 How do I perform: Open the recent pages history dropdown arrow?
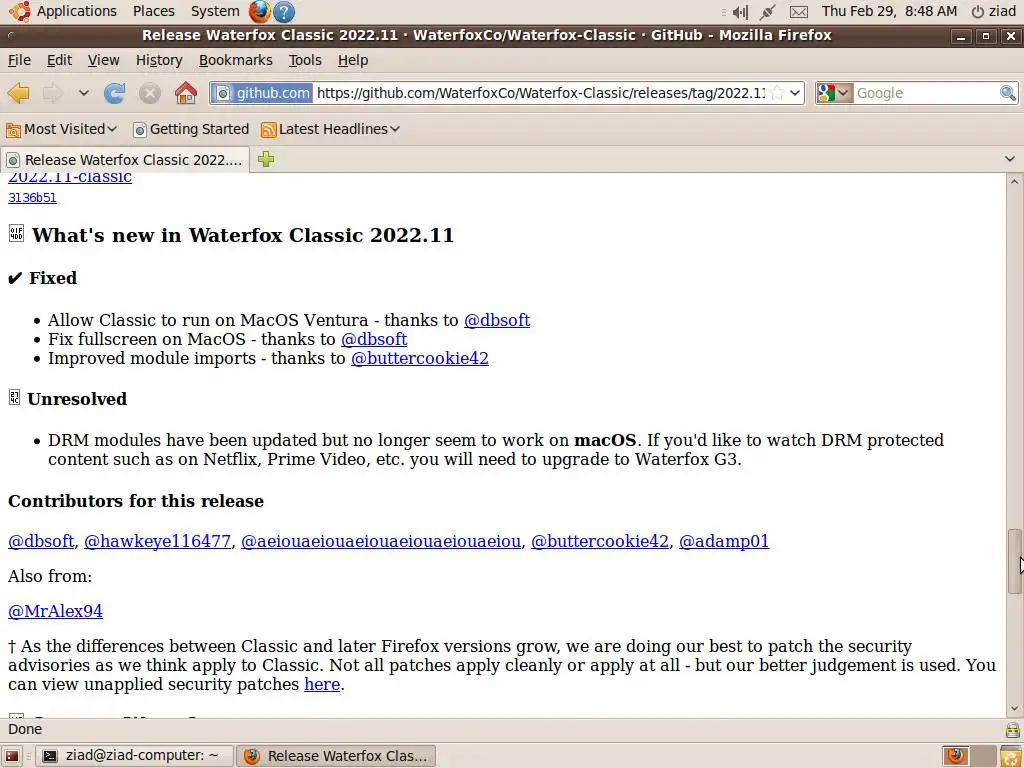pyautogui.click(x=84, y=93)
